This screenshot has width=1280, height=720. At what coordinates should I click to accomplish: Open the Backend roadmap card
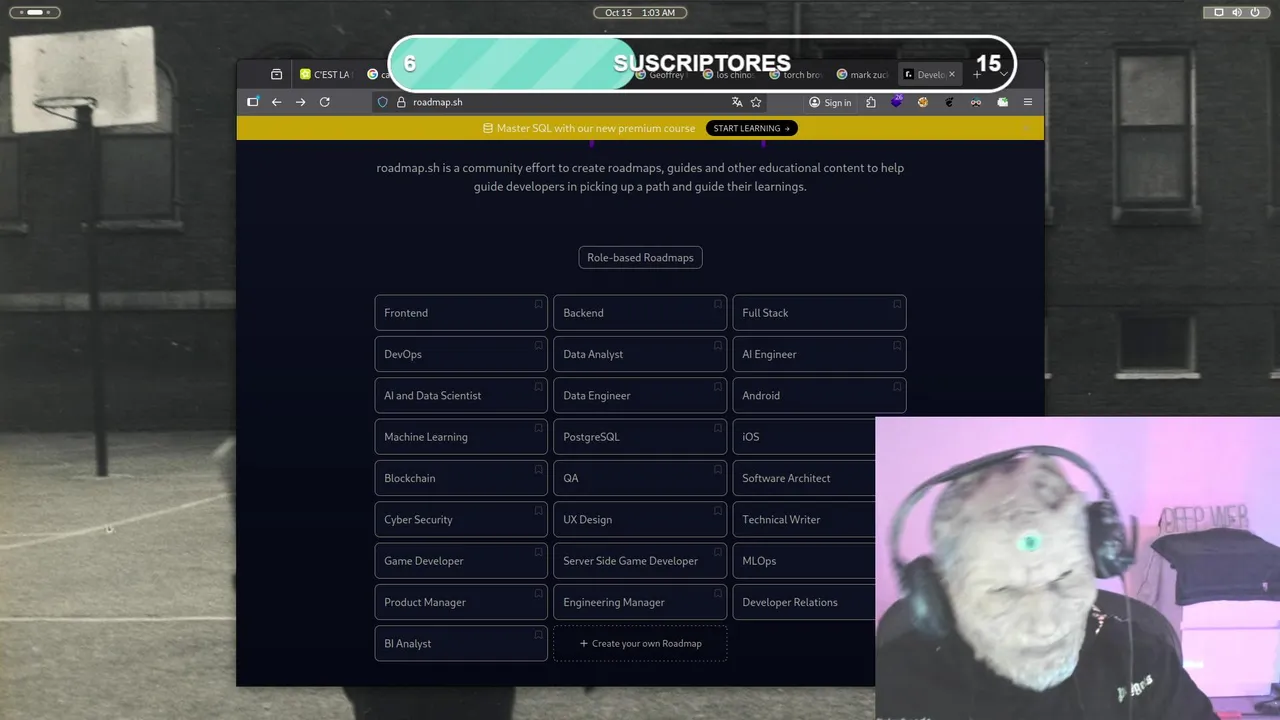pyautogui.click(x=640, y=313)
